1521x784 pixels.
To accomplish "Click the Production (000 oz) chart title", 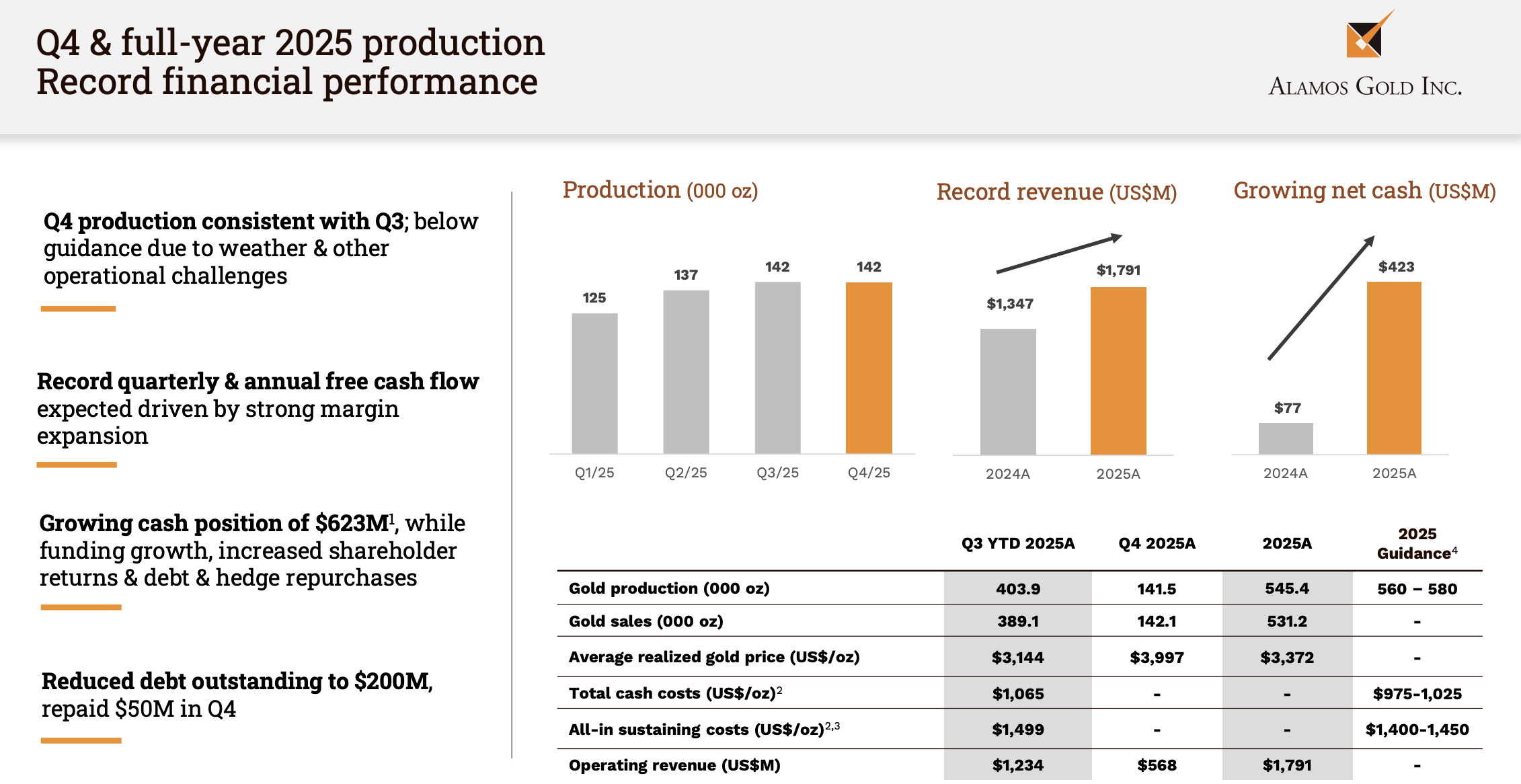I will pos(660,190).
